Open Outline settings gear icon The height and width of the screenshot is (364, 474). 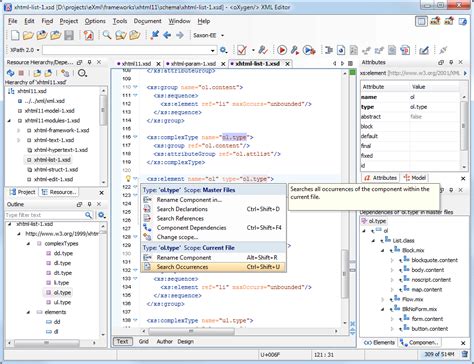pos(102,215)
